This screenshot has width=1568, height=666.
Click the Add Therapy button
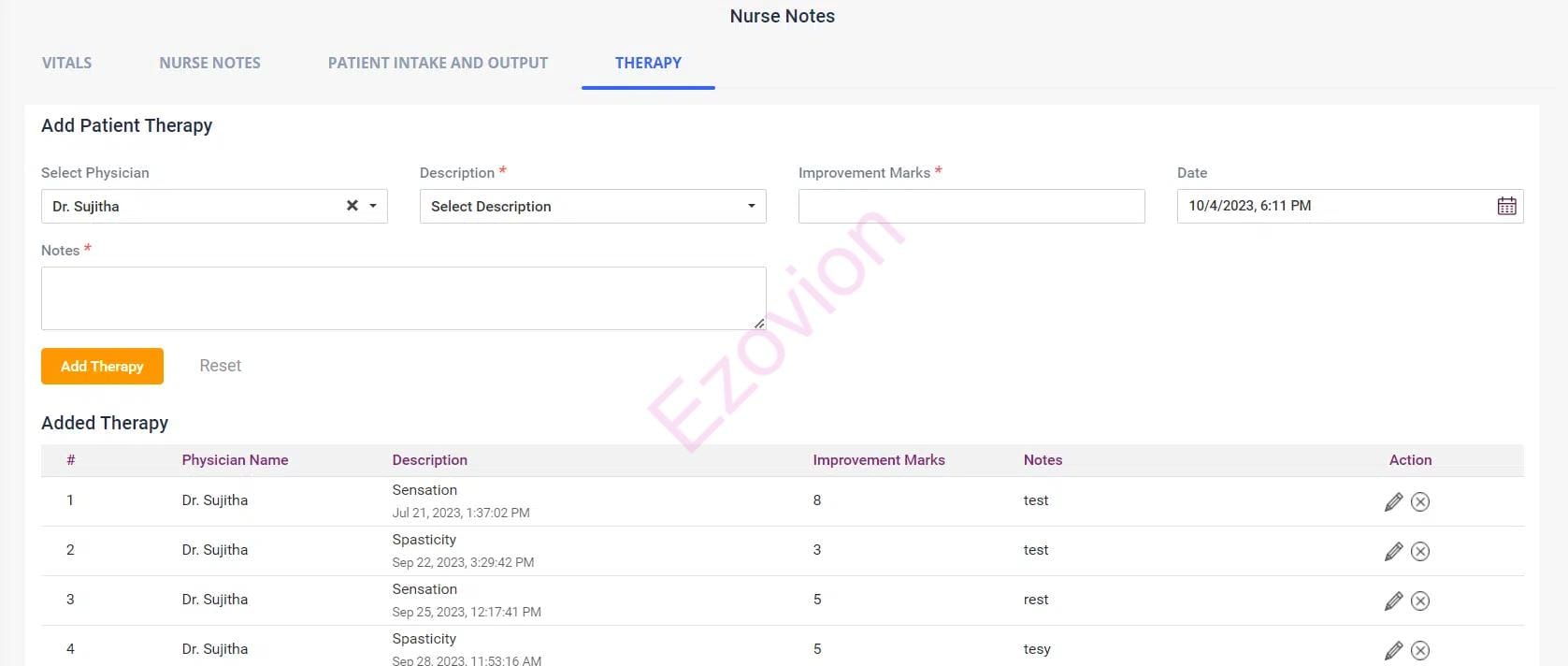tap(102, 367)
